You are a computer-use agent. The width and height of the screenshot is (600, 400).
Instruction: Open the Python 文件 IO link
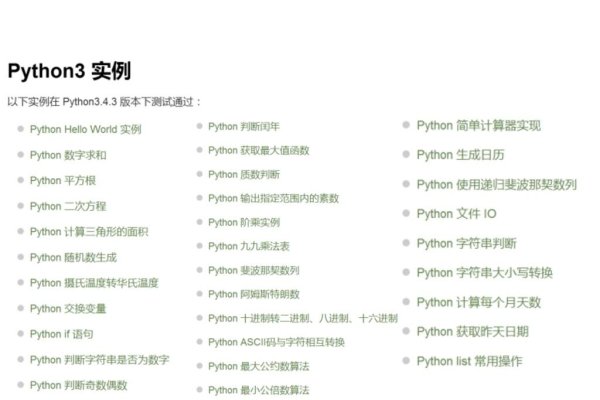click(457, 214)
